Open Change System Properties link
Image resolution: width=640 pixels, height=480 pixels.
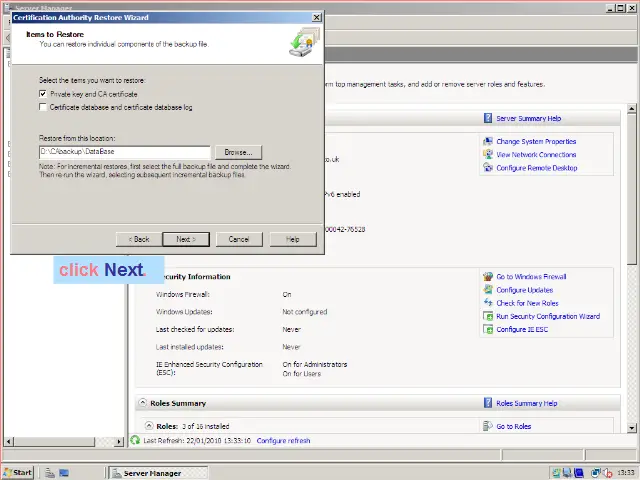click(536, 141)
